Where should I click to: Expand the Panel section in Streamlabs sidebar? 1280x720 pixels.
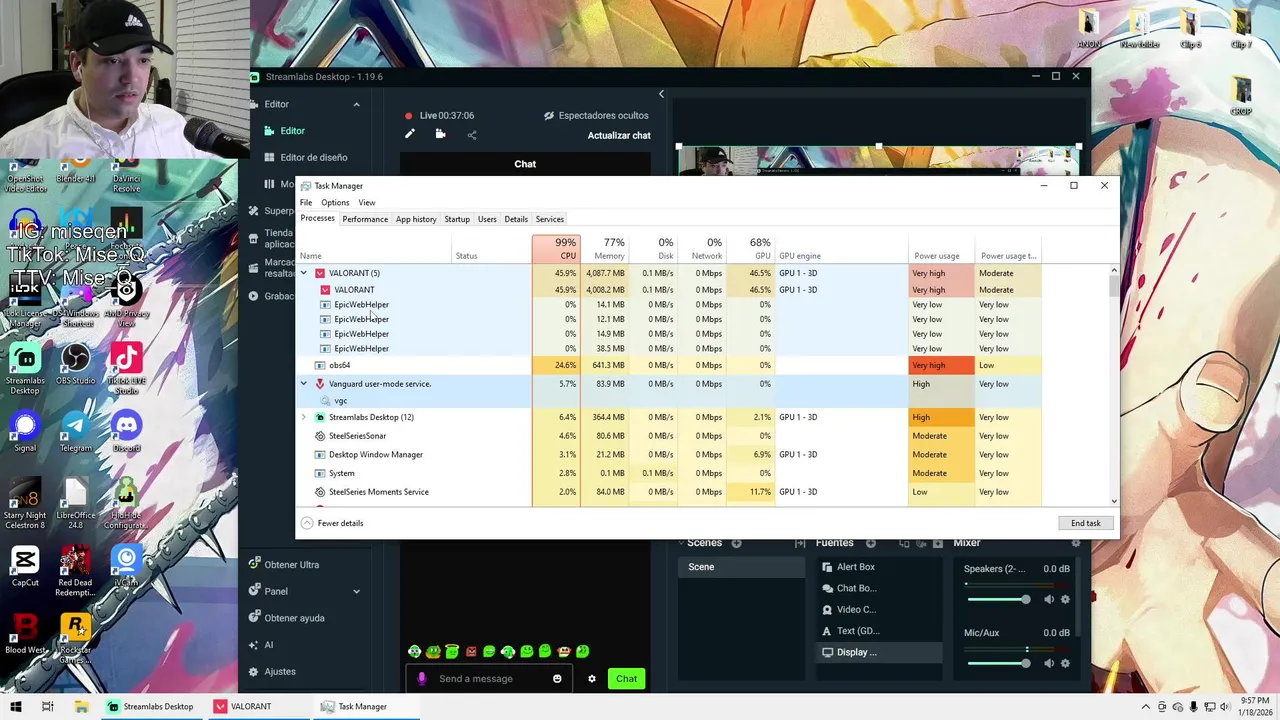(x=356, y=591)
